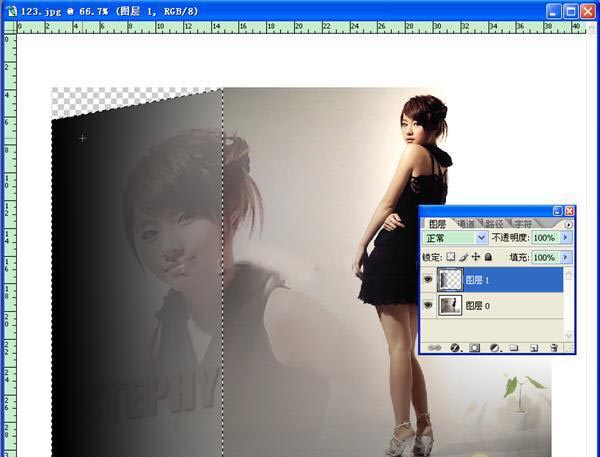600x457 pixels.
Task: Delete layer using trash icon
Action: (x=553, y=348)
